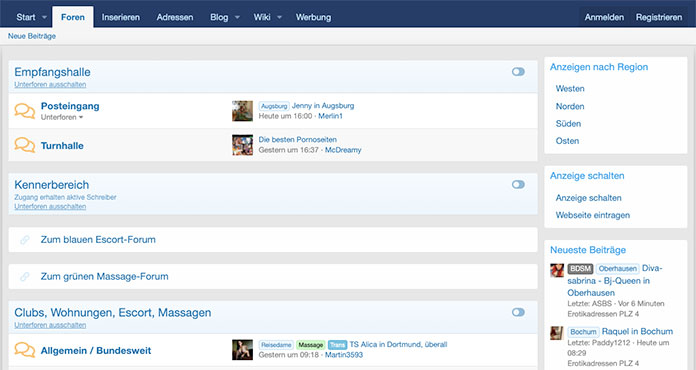The image size is (696, 370).
Task: Click the Augsburg tag label
Action: coord(274,106)
